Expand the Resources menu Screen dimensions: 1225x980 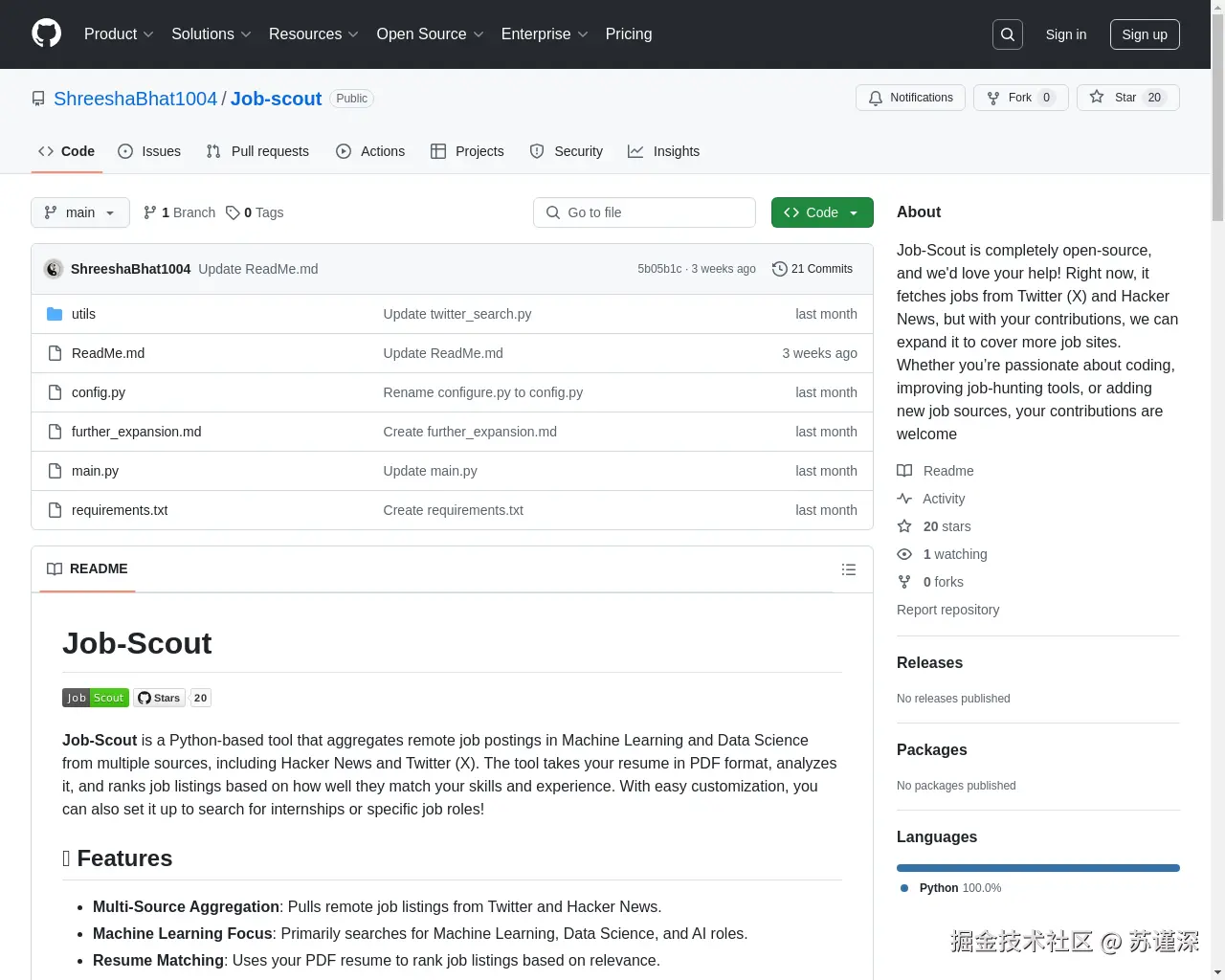pyautogui.click(x=314, y=34)
